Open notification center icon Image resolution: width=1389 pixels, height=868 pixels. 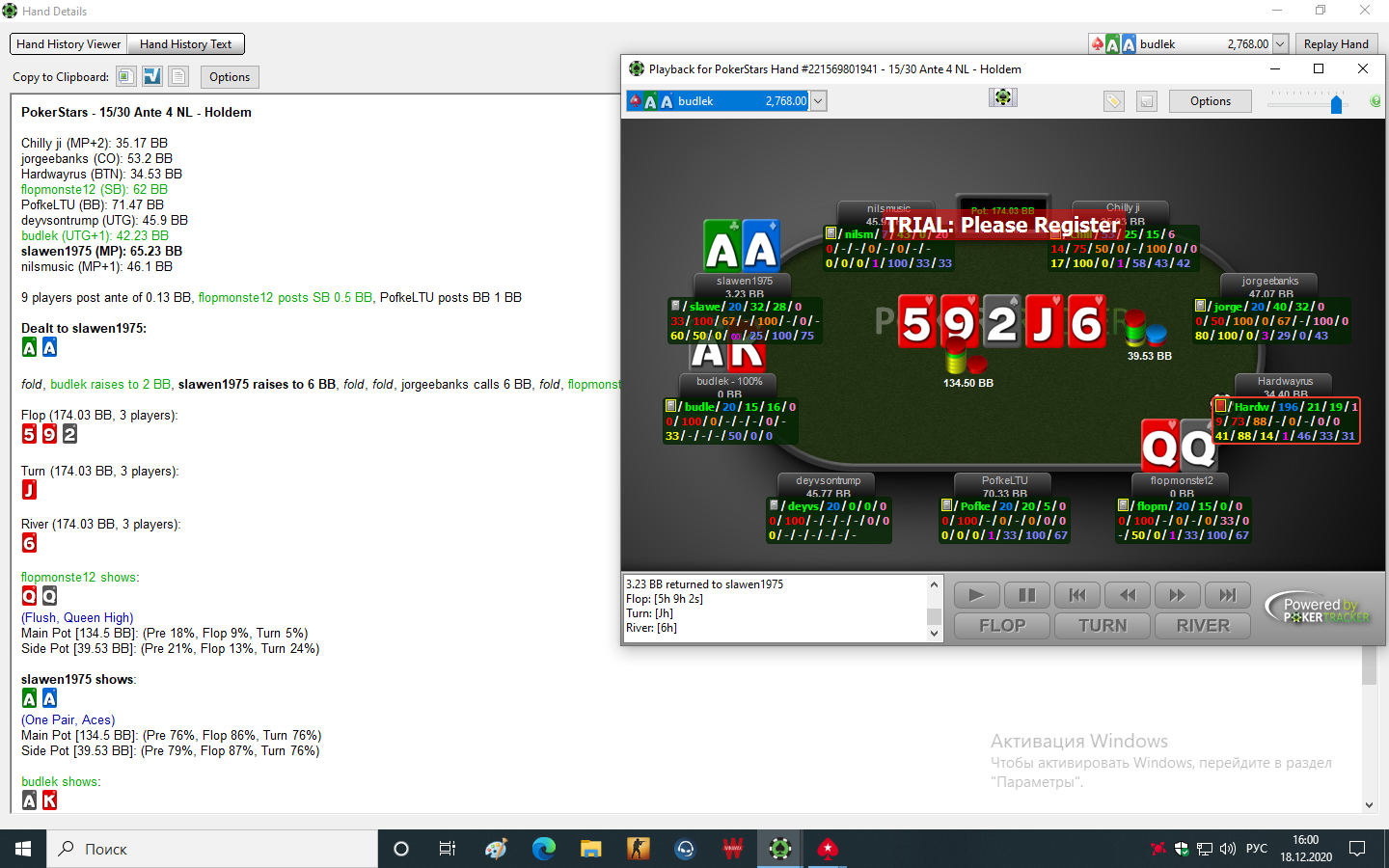coord(1357,849)
